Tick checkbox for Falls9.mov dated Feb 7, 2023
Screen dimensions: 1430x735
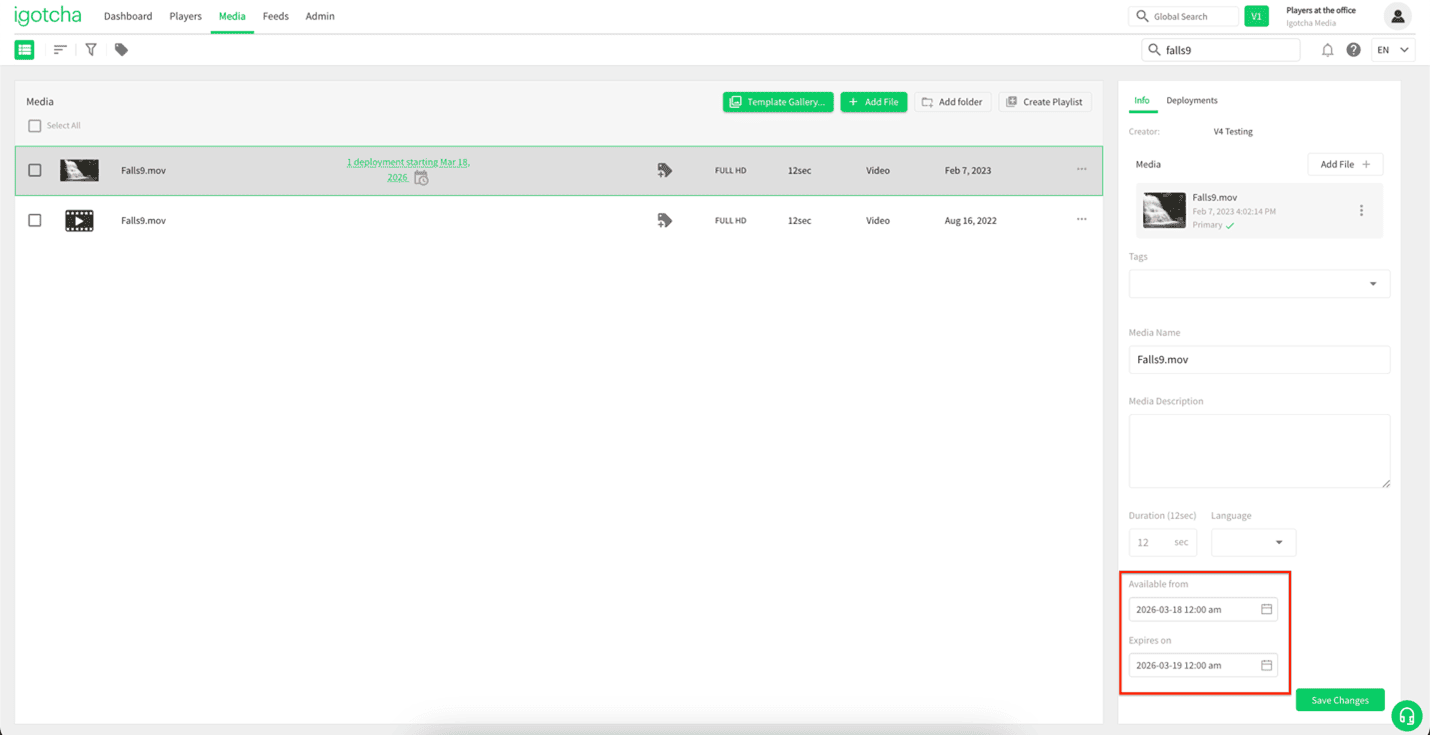click(35, 171)
